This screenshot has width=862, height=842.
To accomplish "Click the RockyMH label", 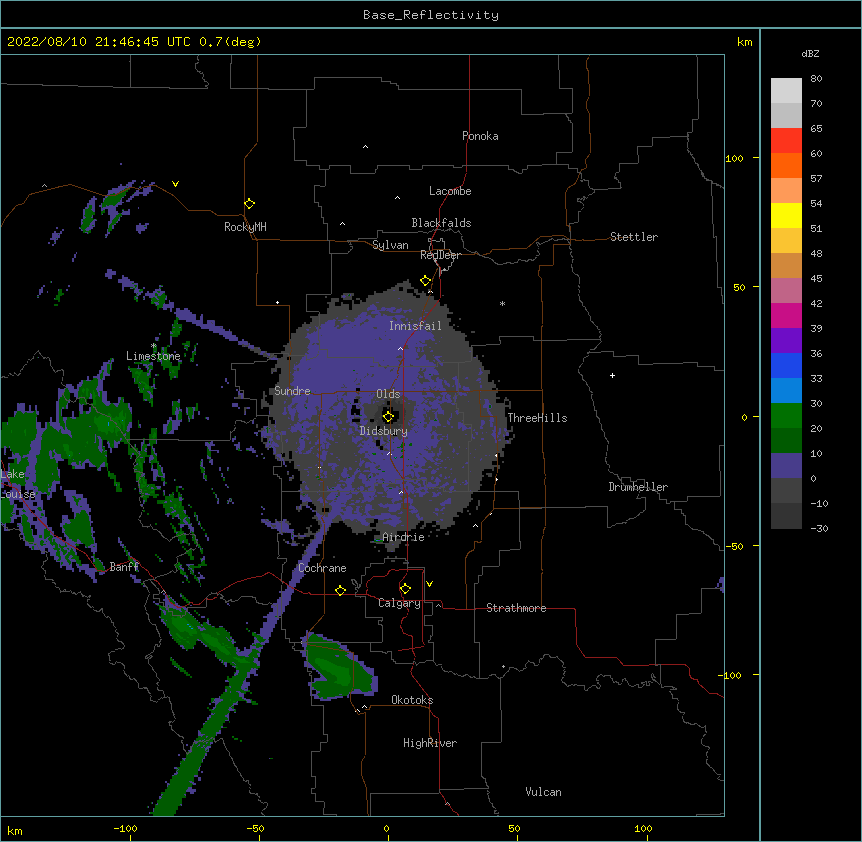I will pos(245,227).
